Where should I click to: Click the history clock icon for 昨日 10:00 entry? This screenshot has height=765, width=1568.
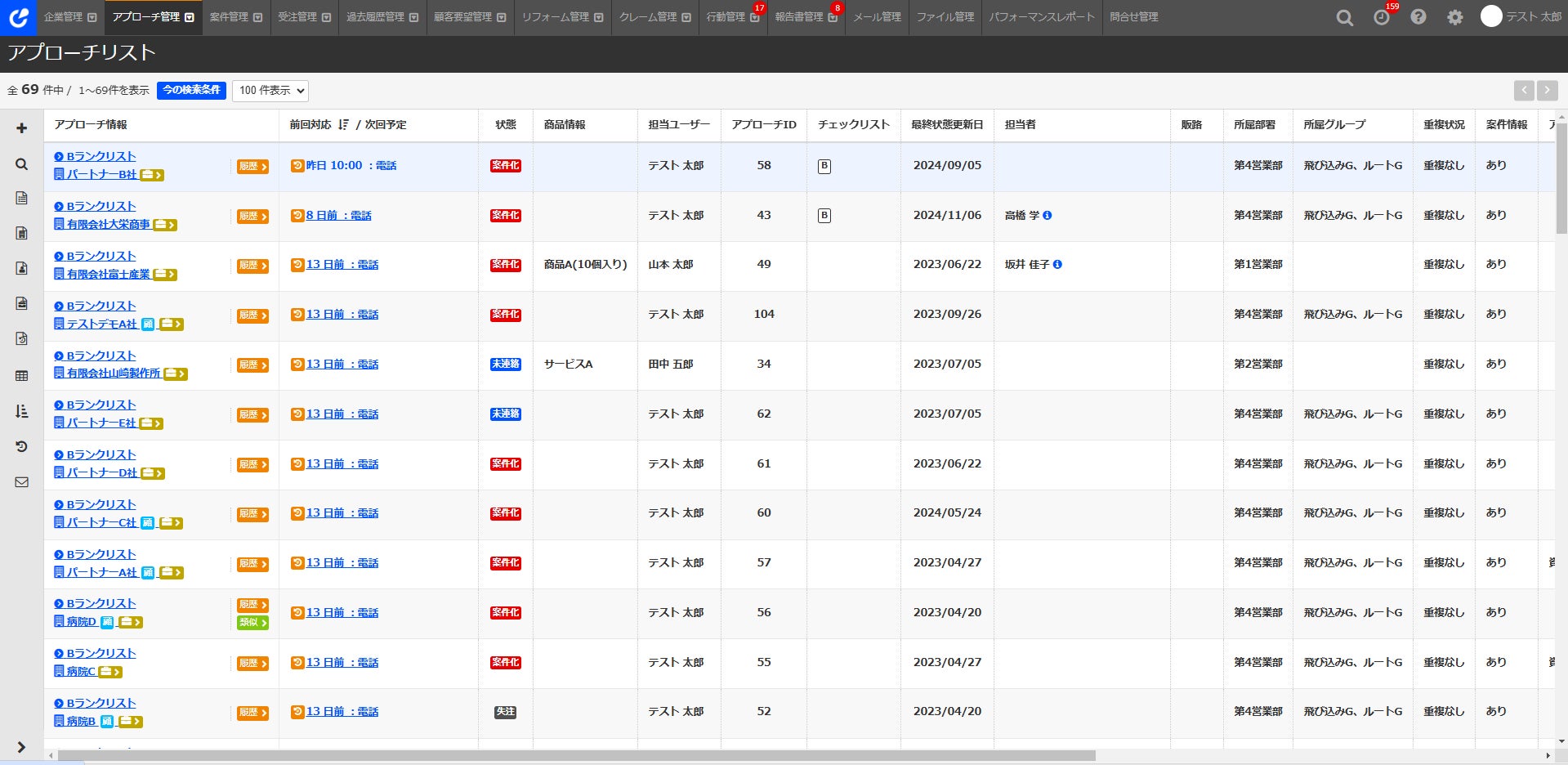297,165
